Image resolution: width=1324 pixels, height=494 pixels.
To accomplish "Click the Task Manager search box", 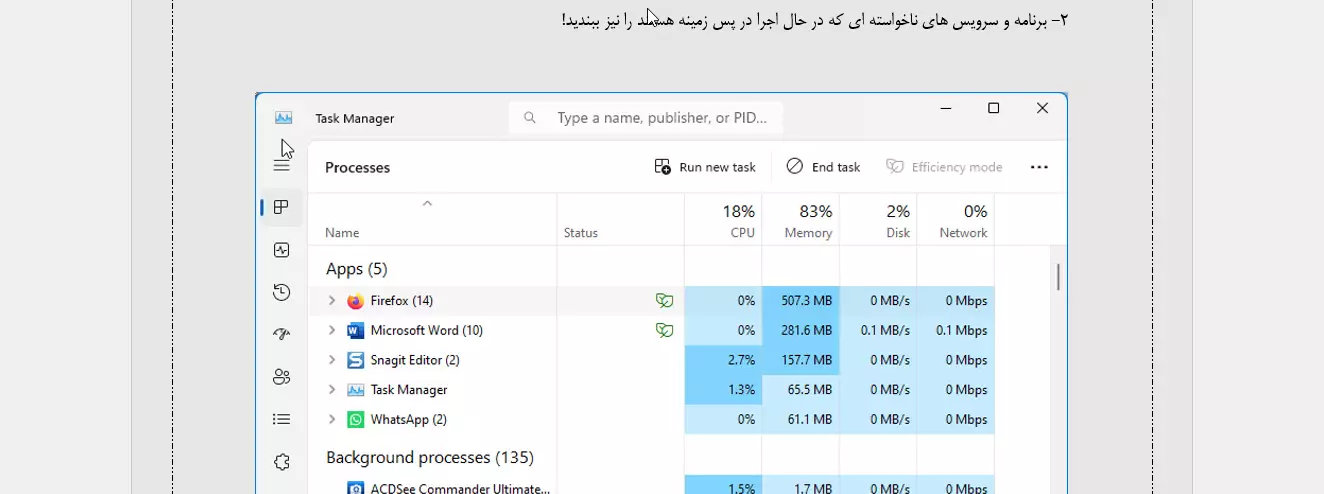I will 660,118.
